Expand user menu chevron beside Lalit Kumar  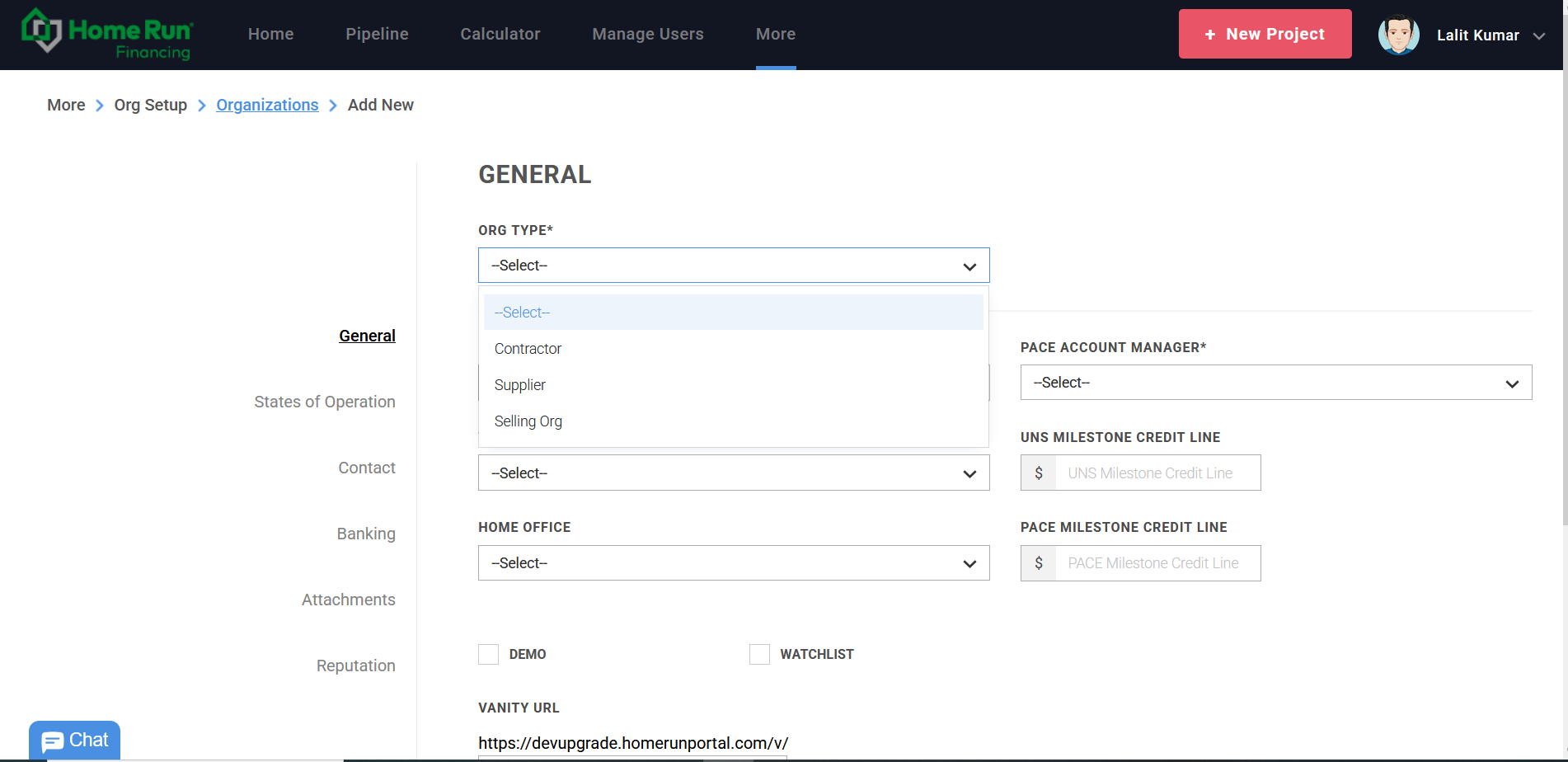pyautogui.click(x=1538, y=36)
